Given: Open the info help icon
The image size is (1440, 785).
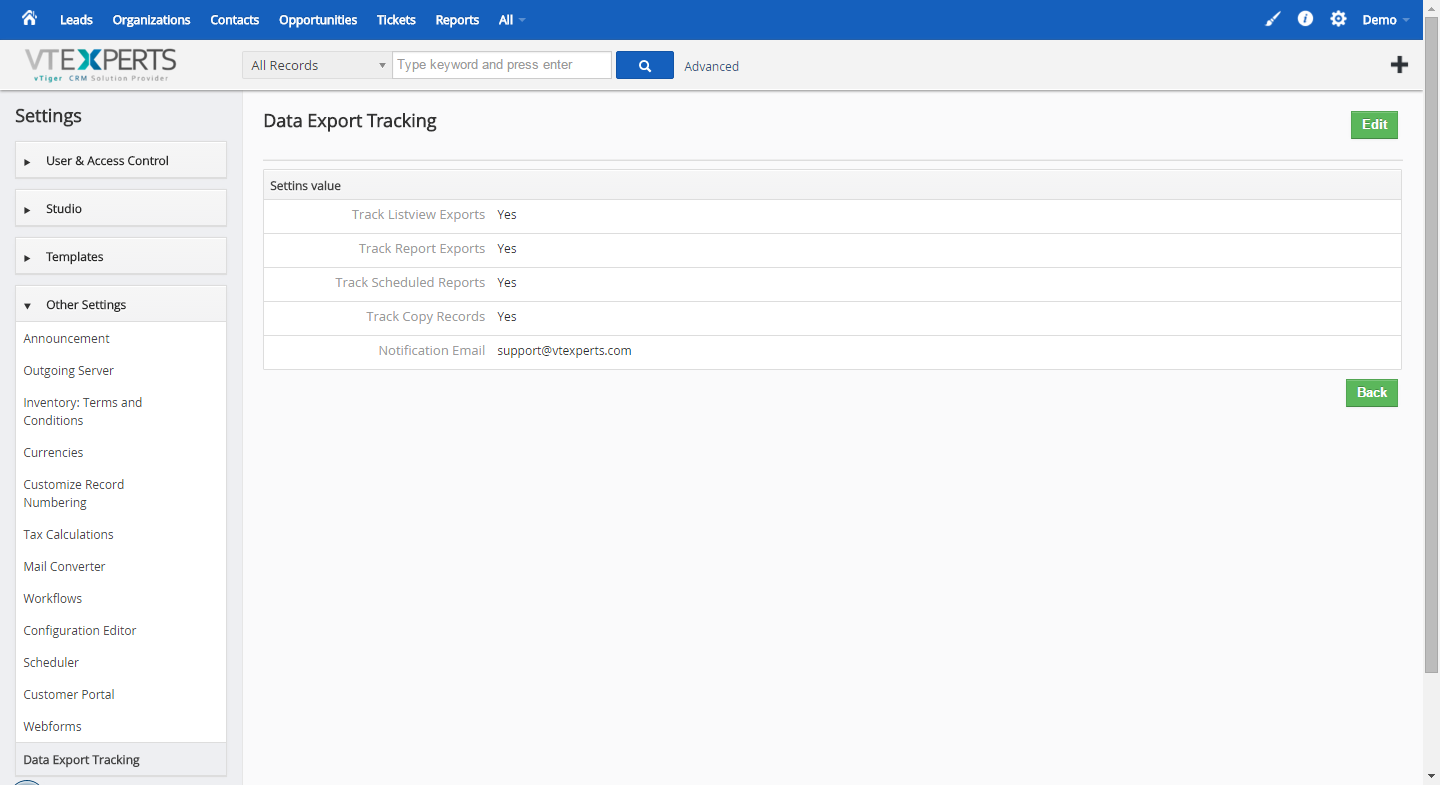Looking at the screenshot, I should [1305, 19].
